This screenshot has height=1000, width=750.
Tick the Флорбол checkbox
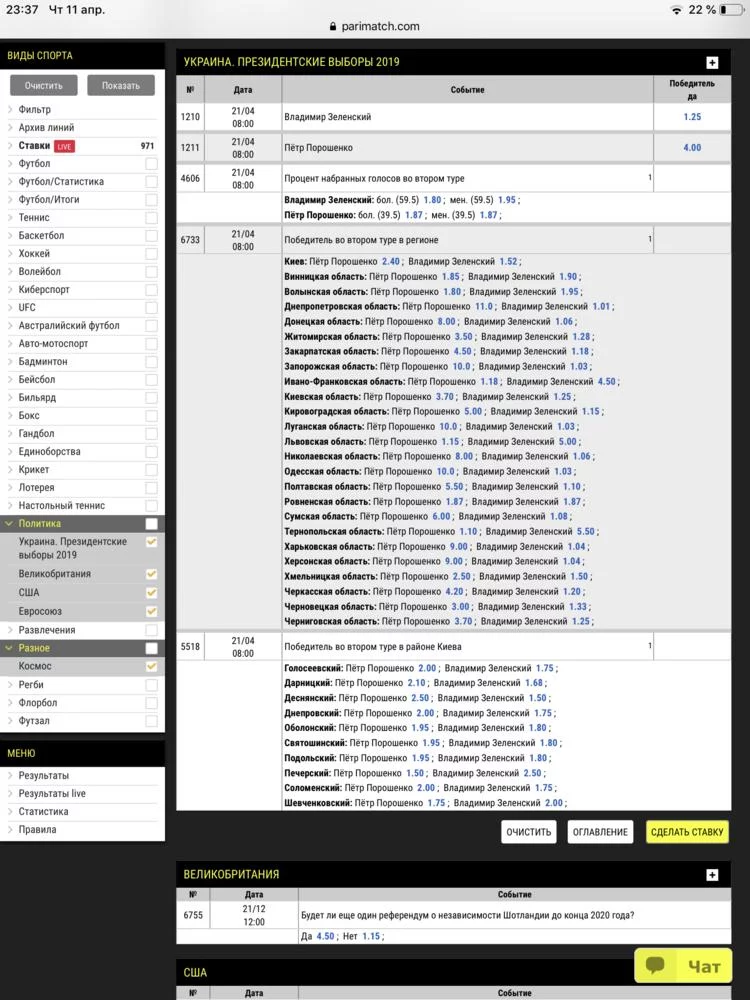151,703
